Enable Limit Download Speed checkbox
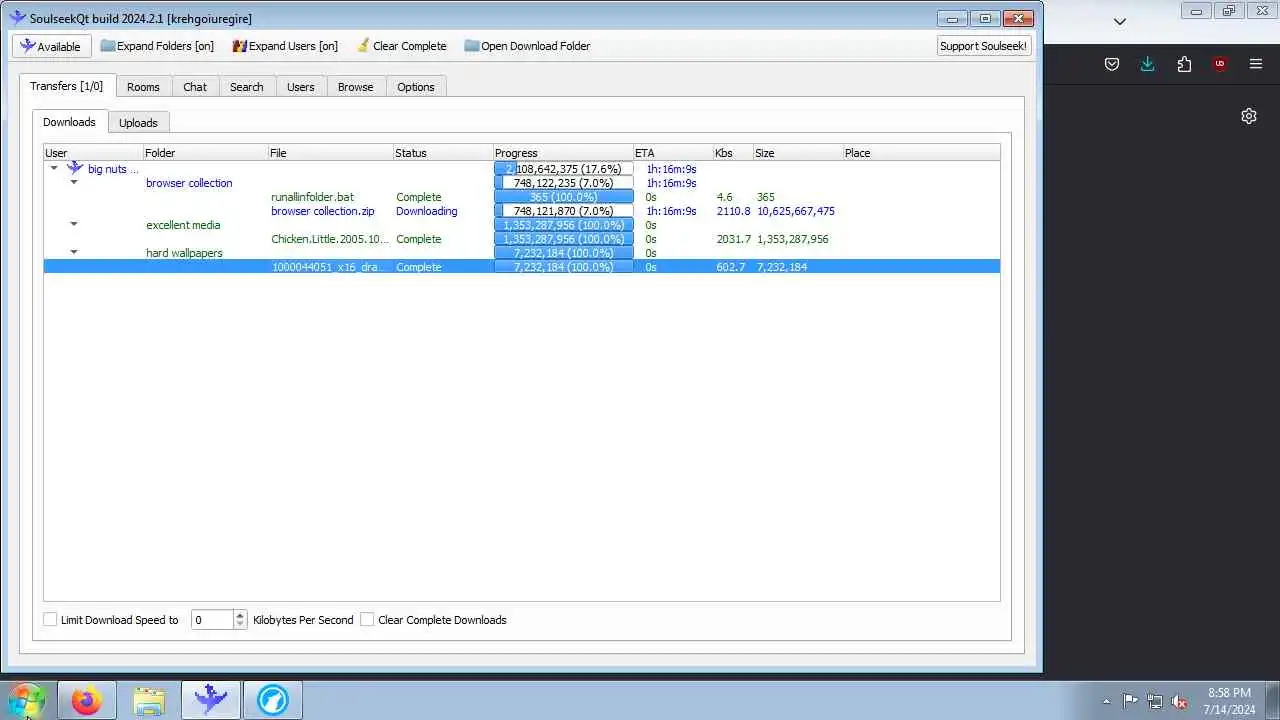The image size is (1280, 720). (x=50, y=620)
